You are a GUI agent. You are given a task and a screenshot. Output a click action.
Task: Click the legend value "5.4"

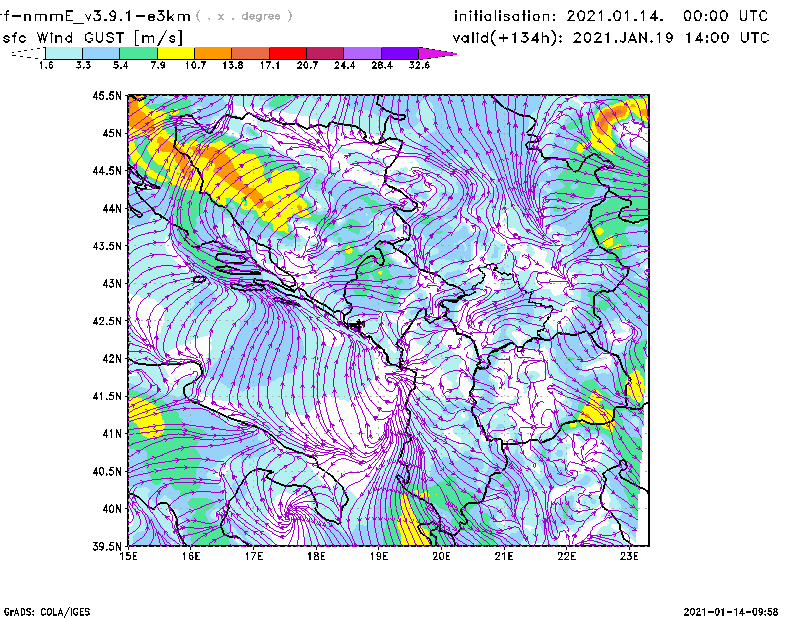[x=120, y=65]
